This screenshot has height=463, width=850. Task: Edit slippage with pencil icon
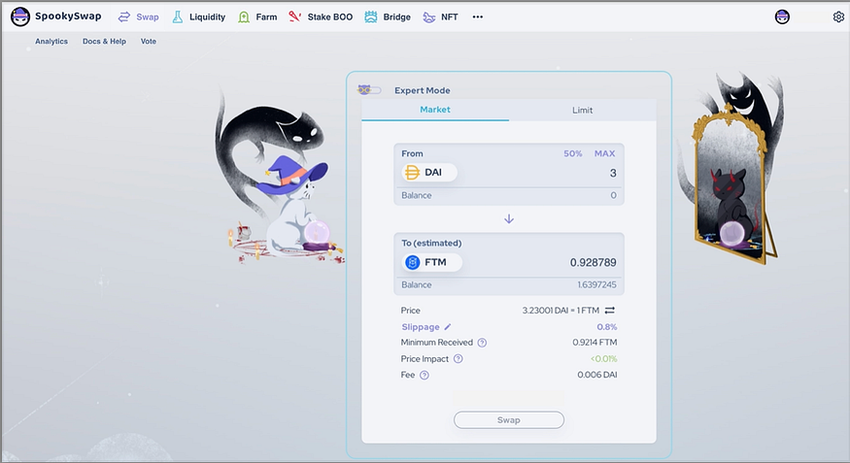point(448,327)
